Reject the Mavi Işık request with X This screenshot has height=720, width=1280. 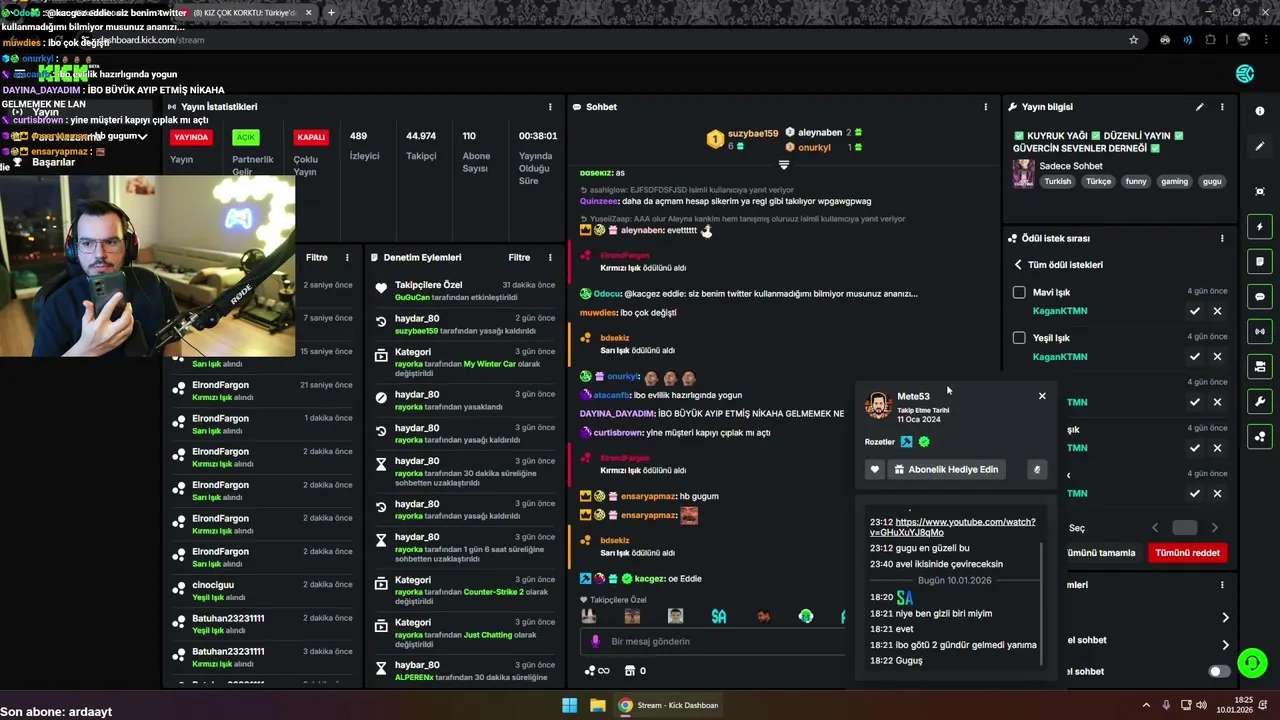coord(1217,311)
